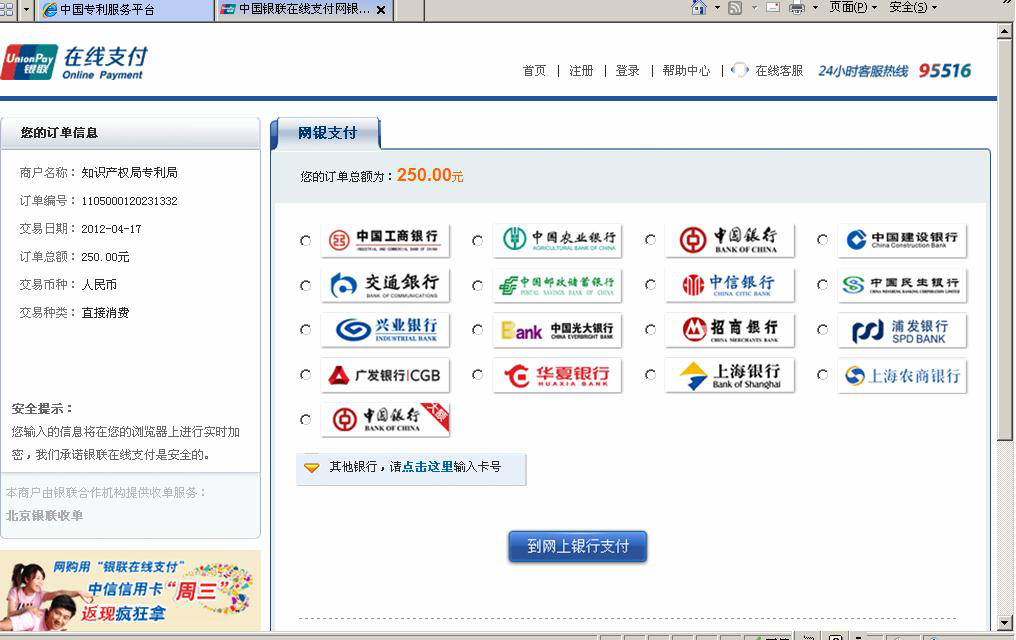Open the 安全(S) dropdown menu
The image size is (1016, 640).
pyautogui.click(x=912, y=7)
